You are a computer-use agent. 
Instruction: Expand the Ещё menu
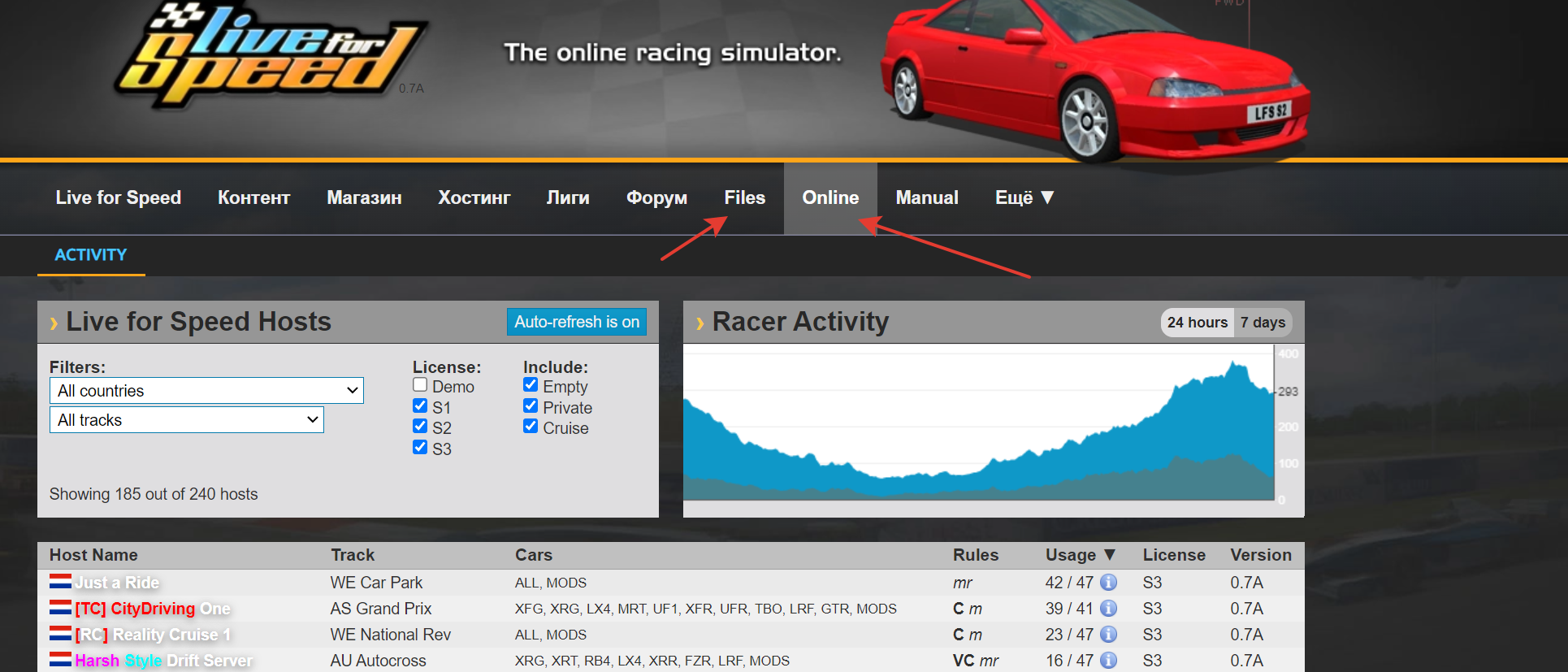[1024, 197]
